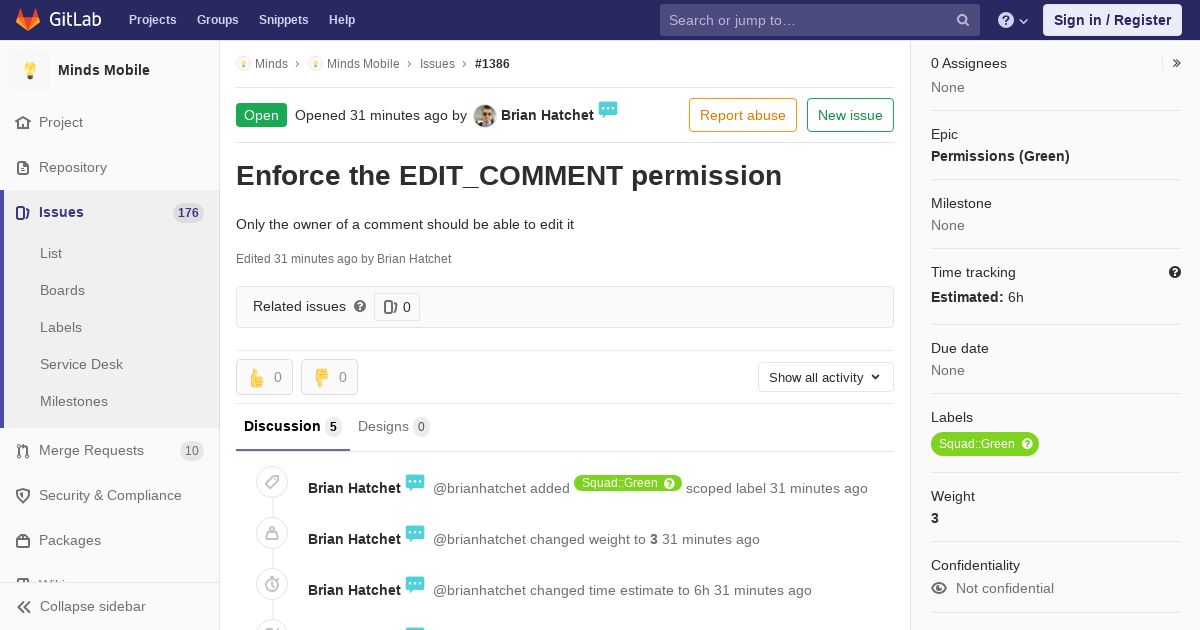Click the Issues count badge 176
1200x630 pixels.
coord(188,213)
